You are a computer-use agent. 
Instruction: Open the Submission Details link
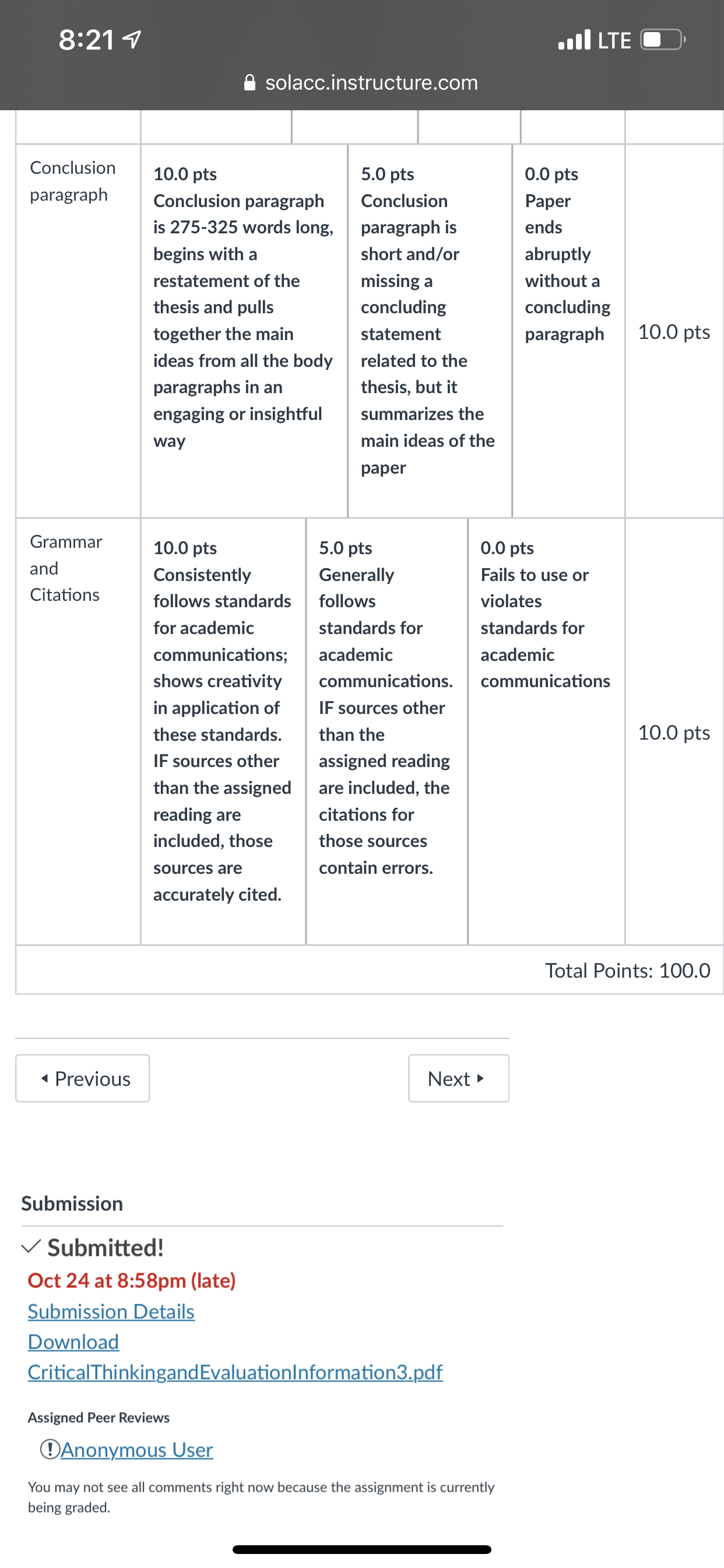(111, 1311)
